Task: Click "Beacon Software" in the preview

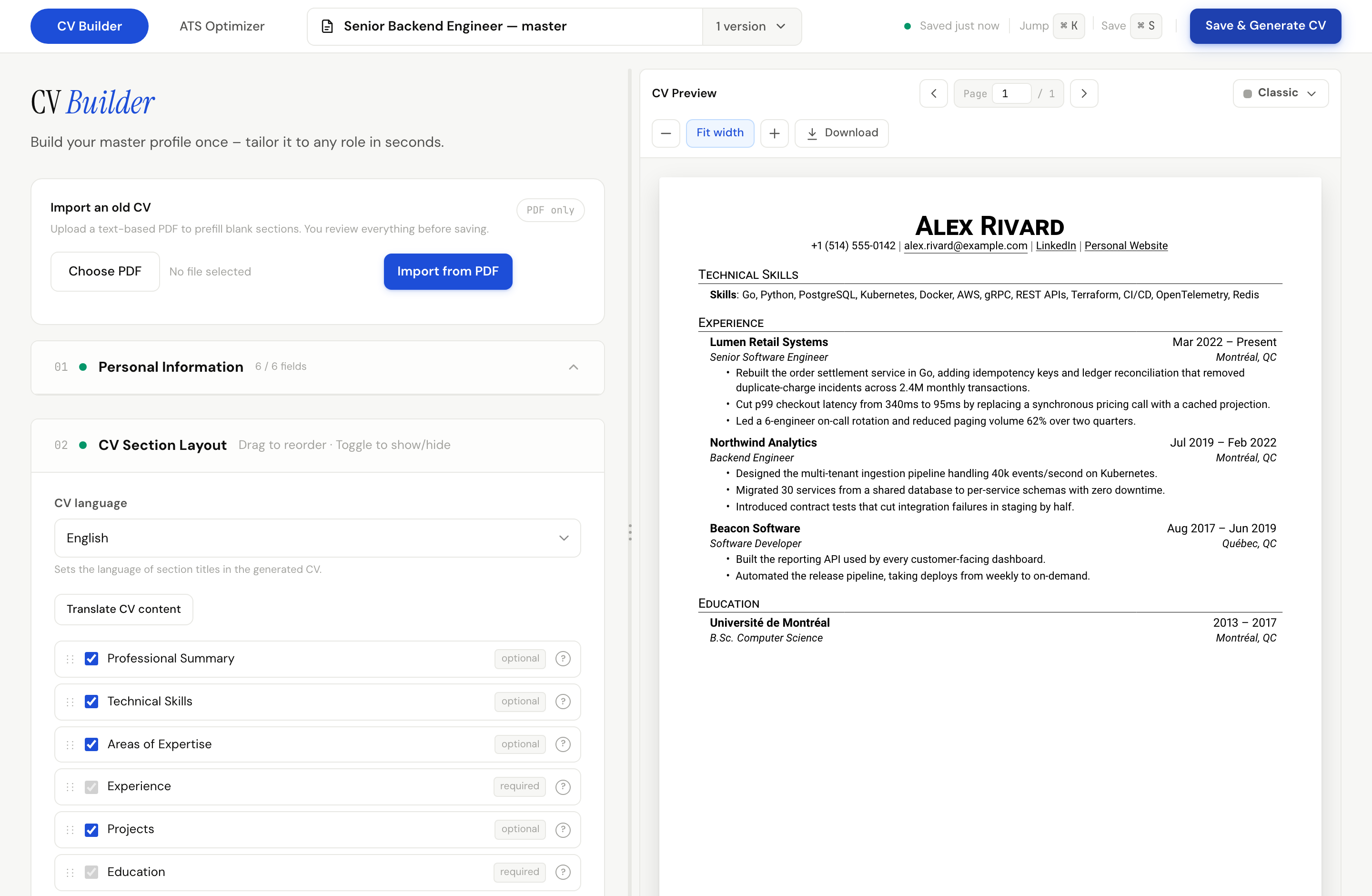Action: coord(755,529)
